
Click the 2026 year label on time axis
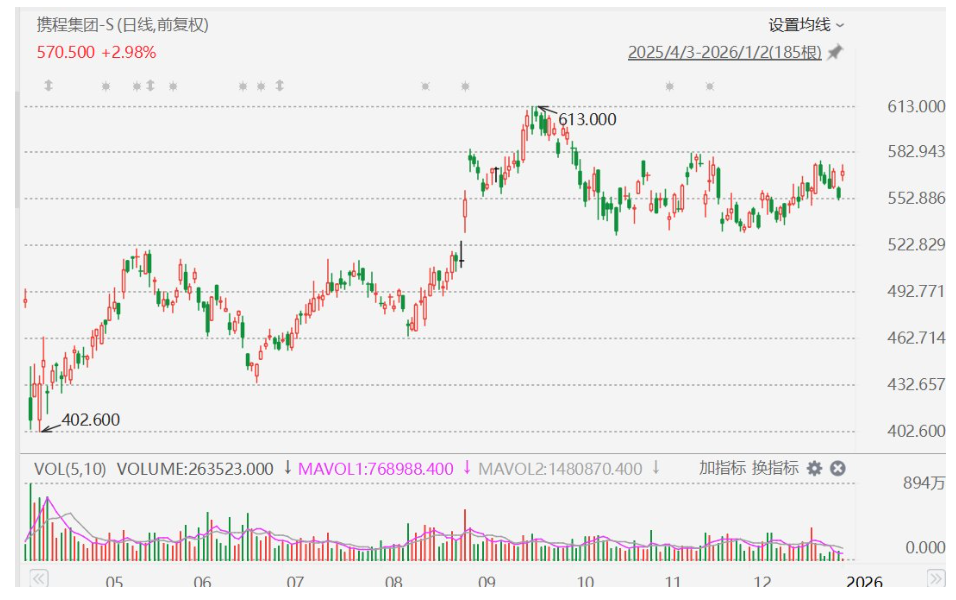[x=863, y=582]
